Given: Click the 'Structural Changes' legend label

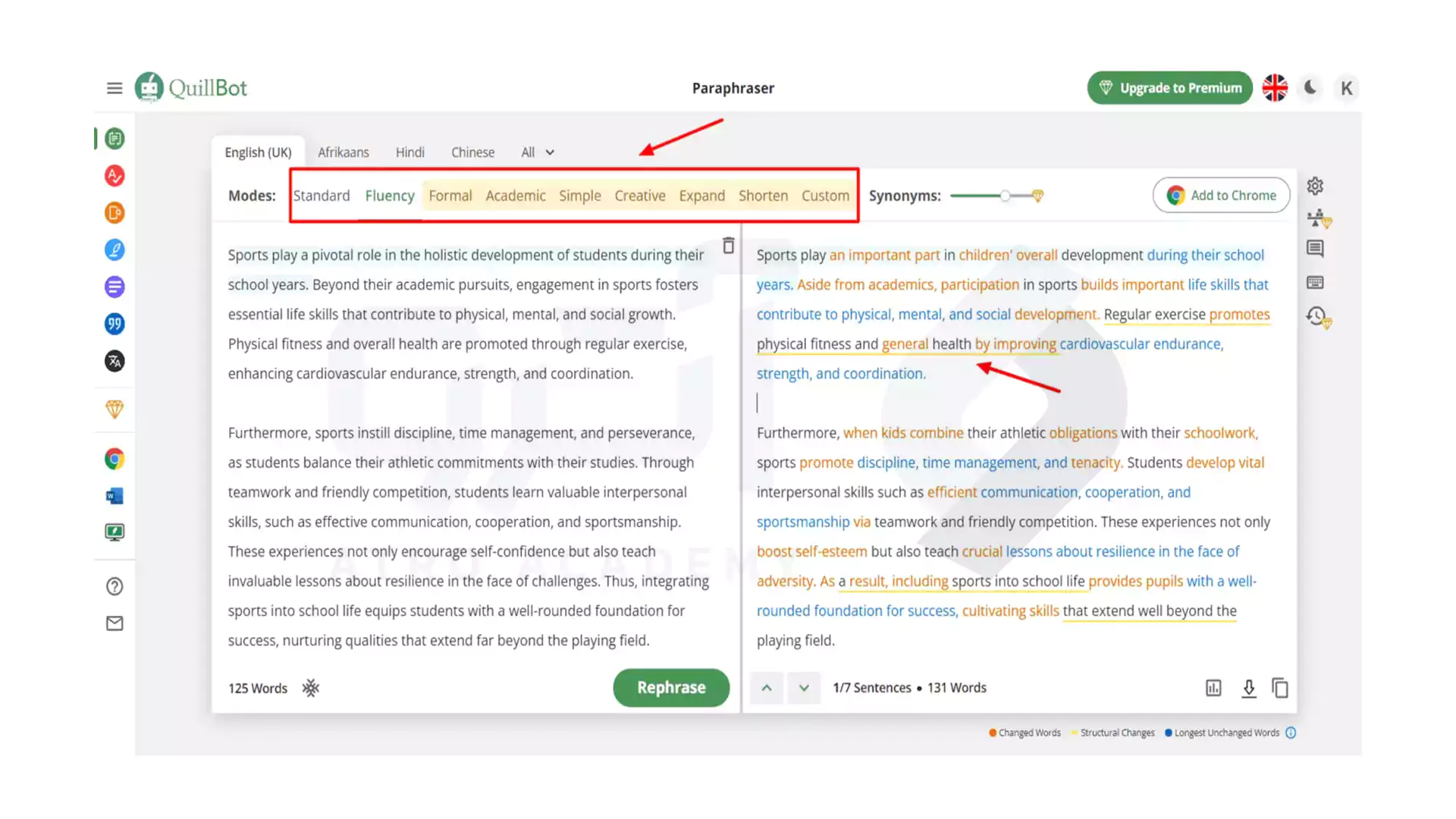Looking at the screenshot, I should coord(1117,733).
